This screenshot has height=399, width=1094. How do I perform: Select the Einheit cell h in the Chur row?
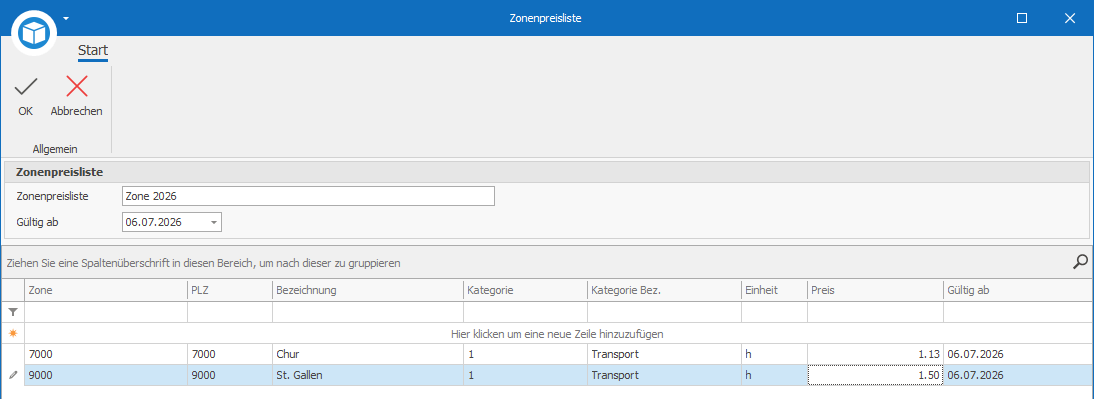point(774,354)
